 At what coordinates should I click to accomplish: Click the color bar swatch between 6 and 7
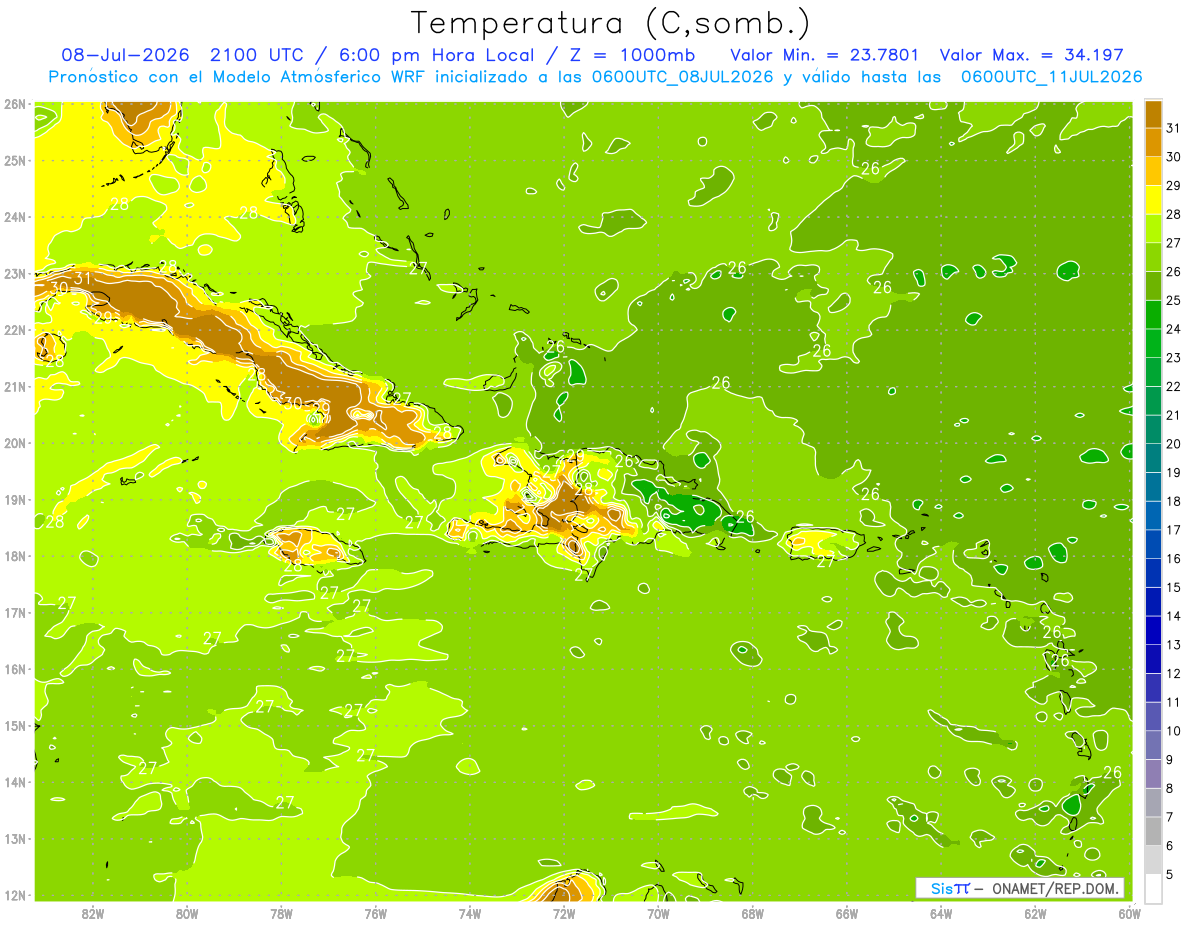point(1153,831)
